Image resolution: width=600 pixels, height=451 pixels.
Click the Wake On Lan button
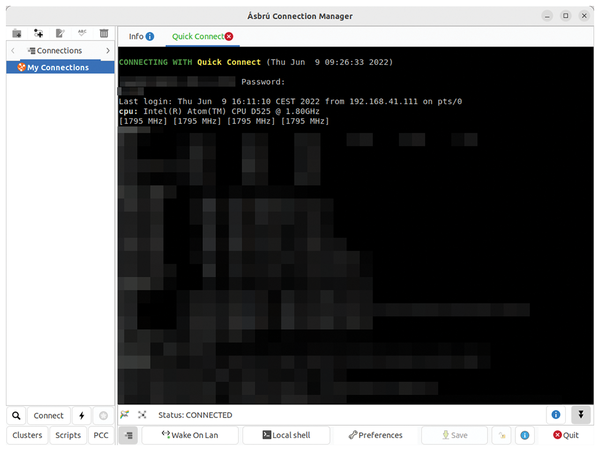(x=190, y=435)
